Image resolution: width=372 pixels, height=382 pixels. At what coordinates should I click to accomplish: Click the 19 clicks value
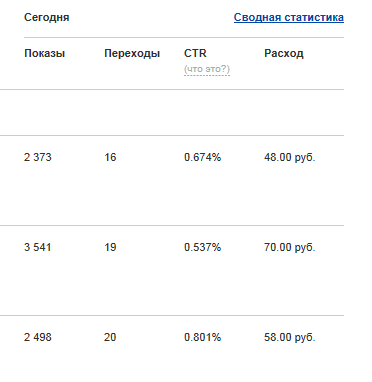(x=110, y=247)
